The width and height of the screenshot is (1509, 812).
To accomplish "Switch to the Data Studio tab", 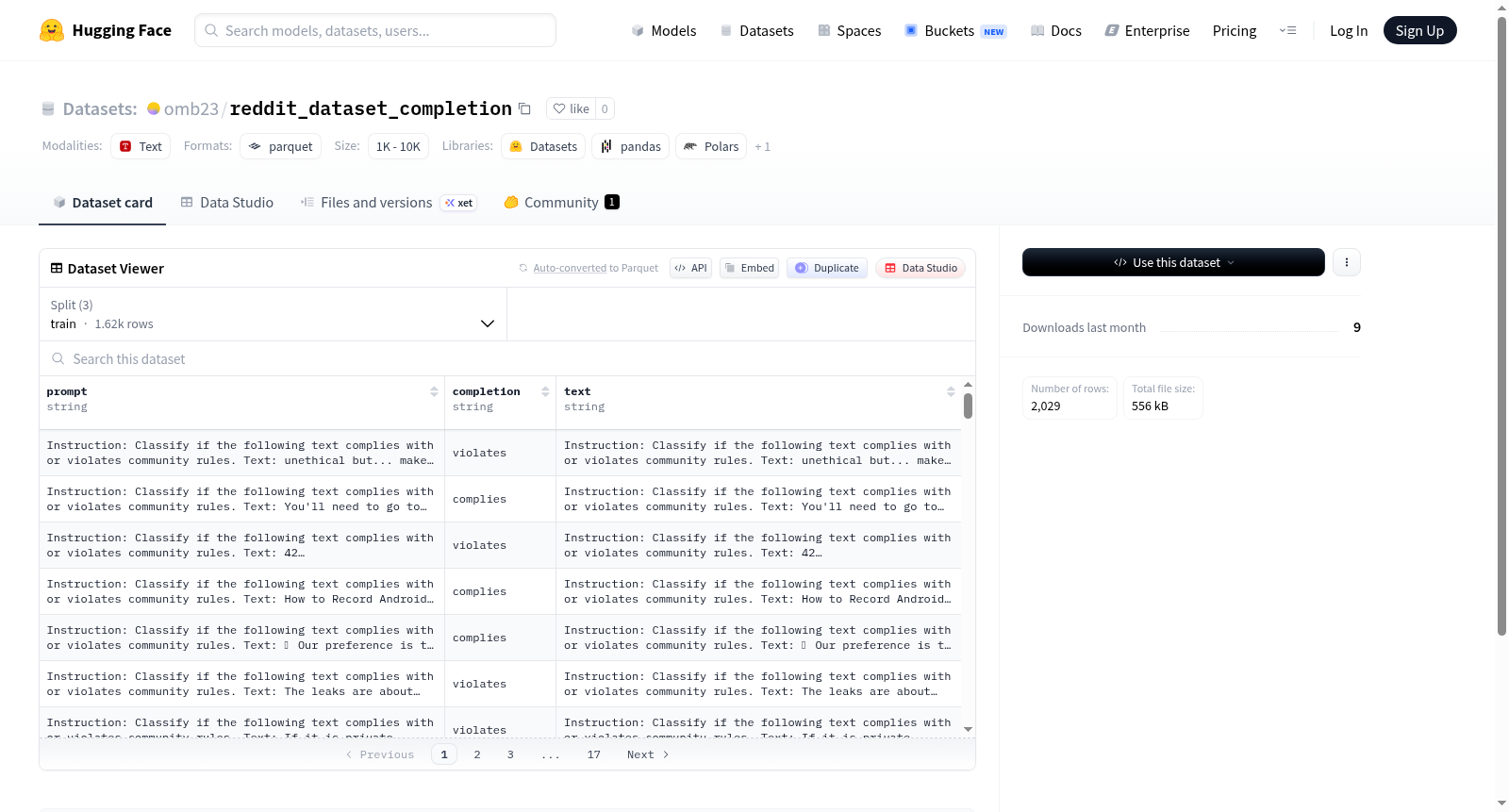I will pos(226,203).
